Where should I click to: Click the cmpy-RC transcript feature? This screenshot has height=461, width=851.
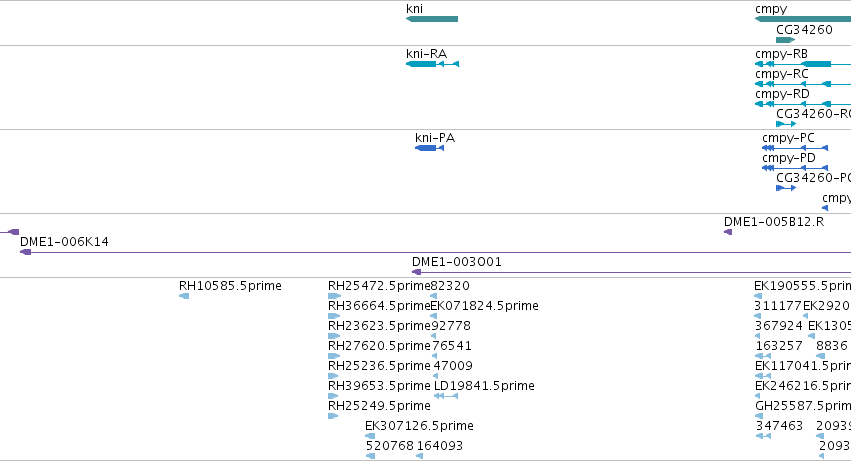click(803, 84)
